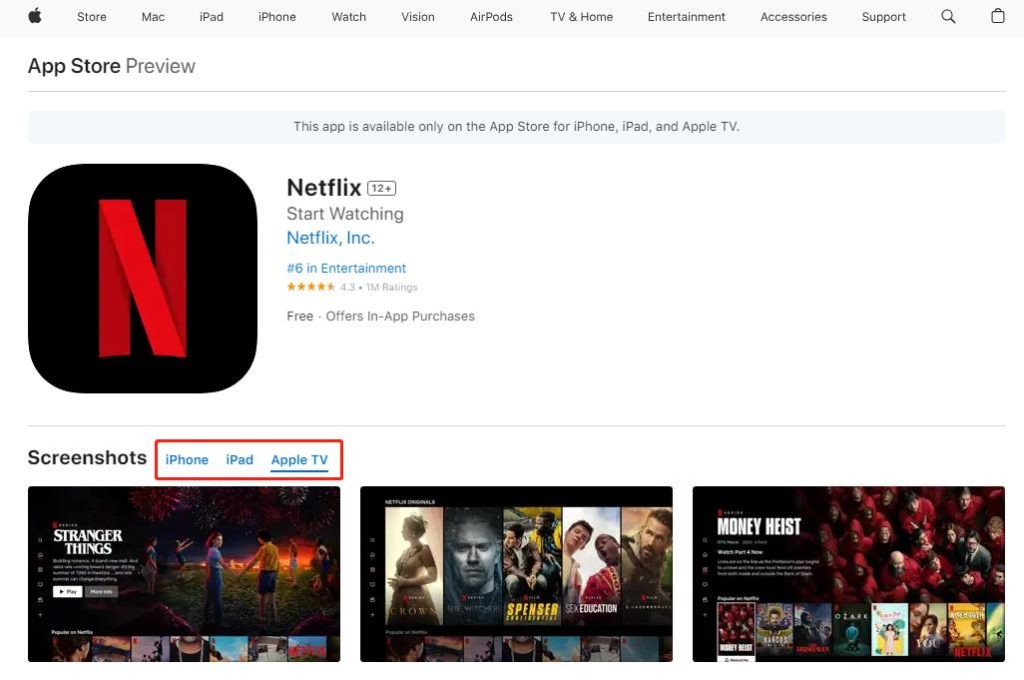
Task: Click the Netflix app title
Action: (324, 188)
